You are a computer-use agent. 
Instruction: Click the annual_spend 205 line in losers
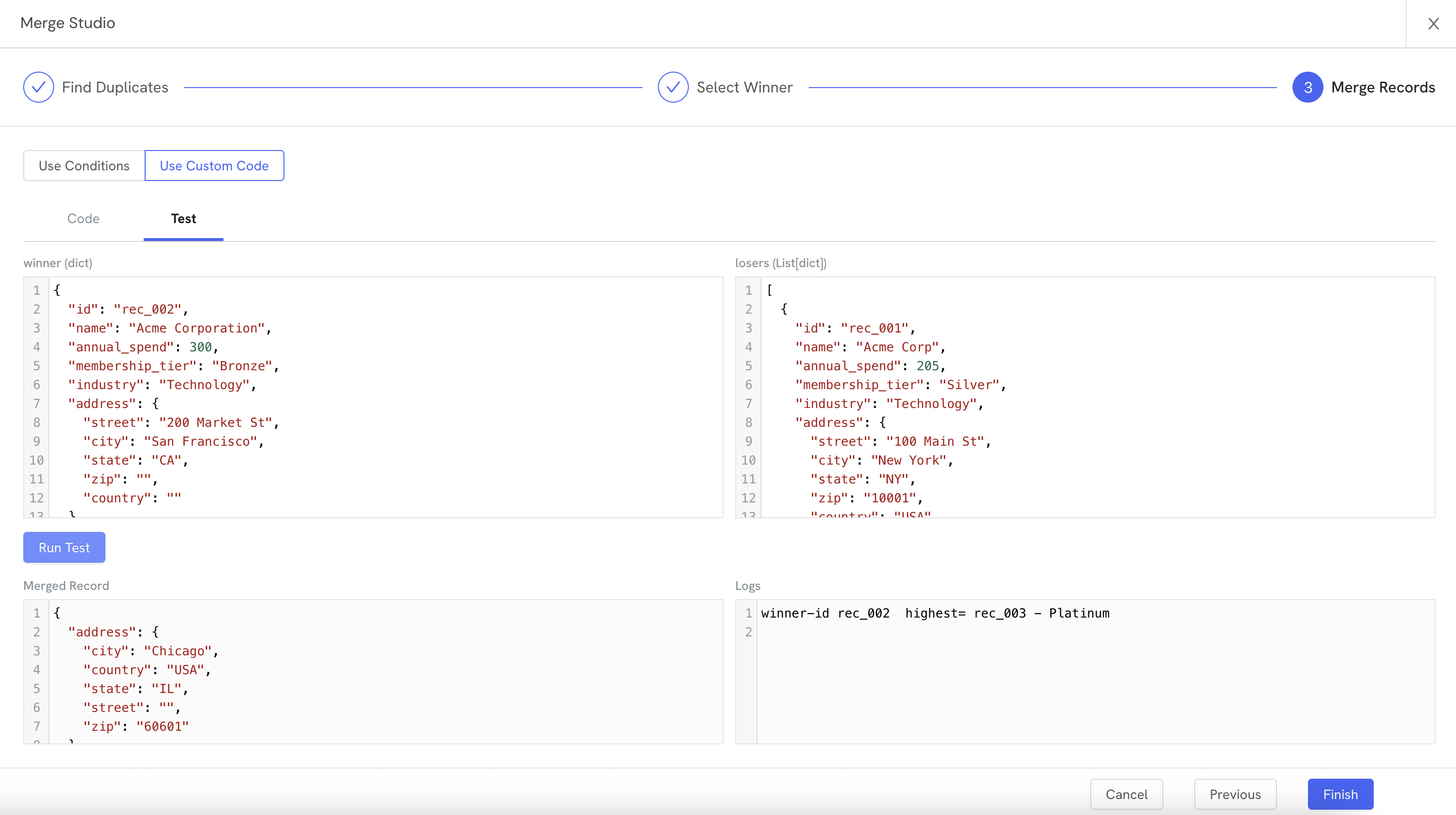pos(870,366)
